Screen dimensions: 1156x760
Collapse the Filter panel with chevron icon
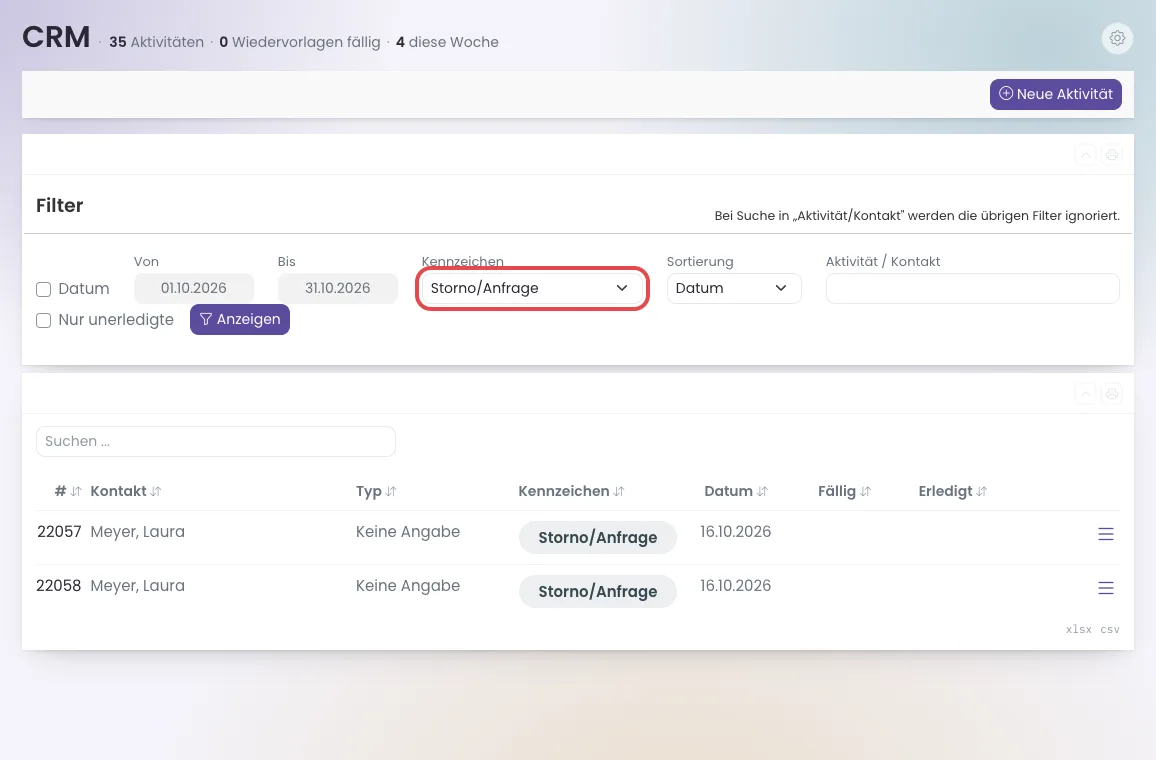1085,155
